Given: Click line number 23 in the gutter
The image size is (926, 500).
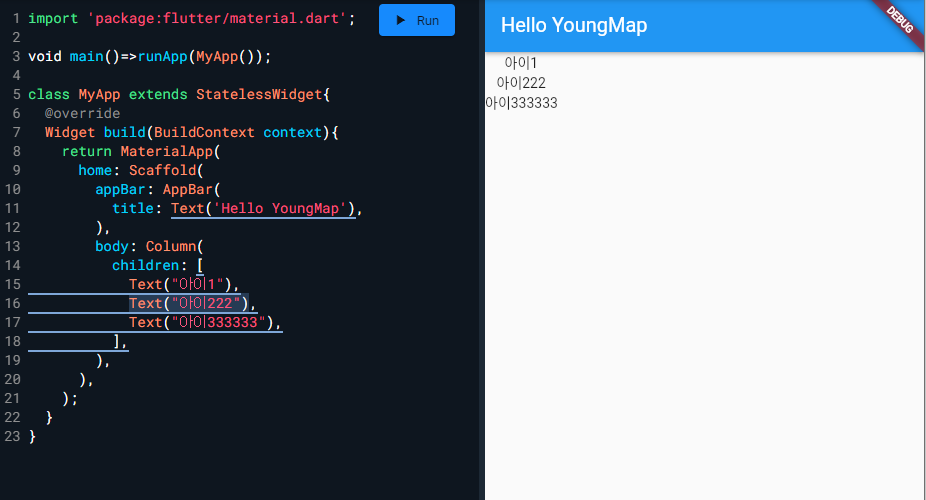Looking at the screenshot, I should point(12,436).
